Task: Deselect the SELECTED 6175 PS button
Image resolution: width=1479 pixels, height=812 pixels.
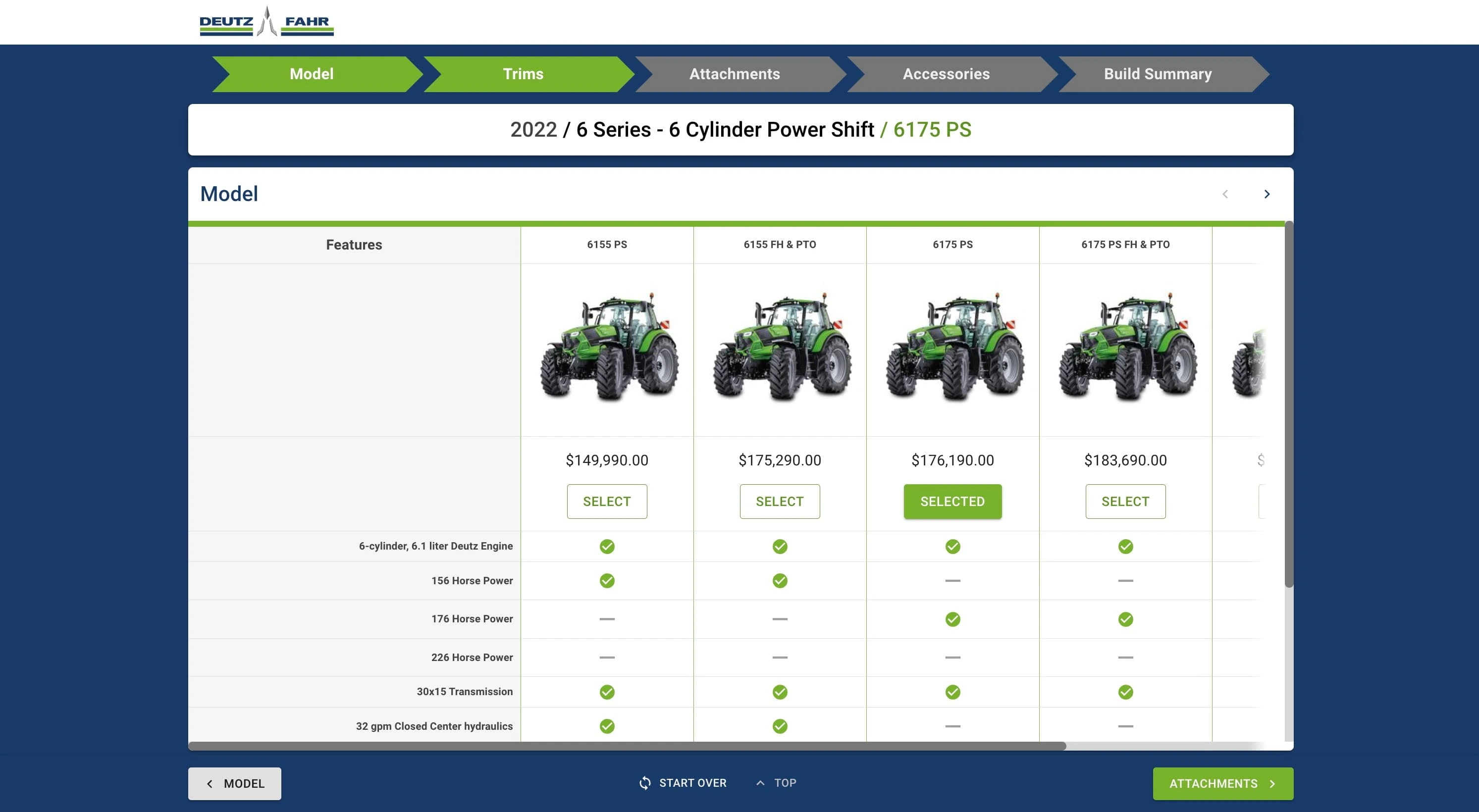Action: coord(952,502)
